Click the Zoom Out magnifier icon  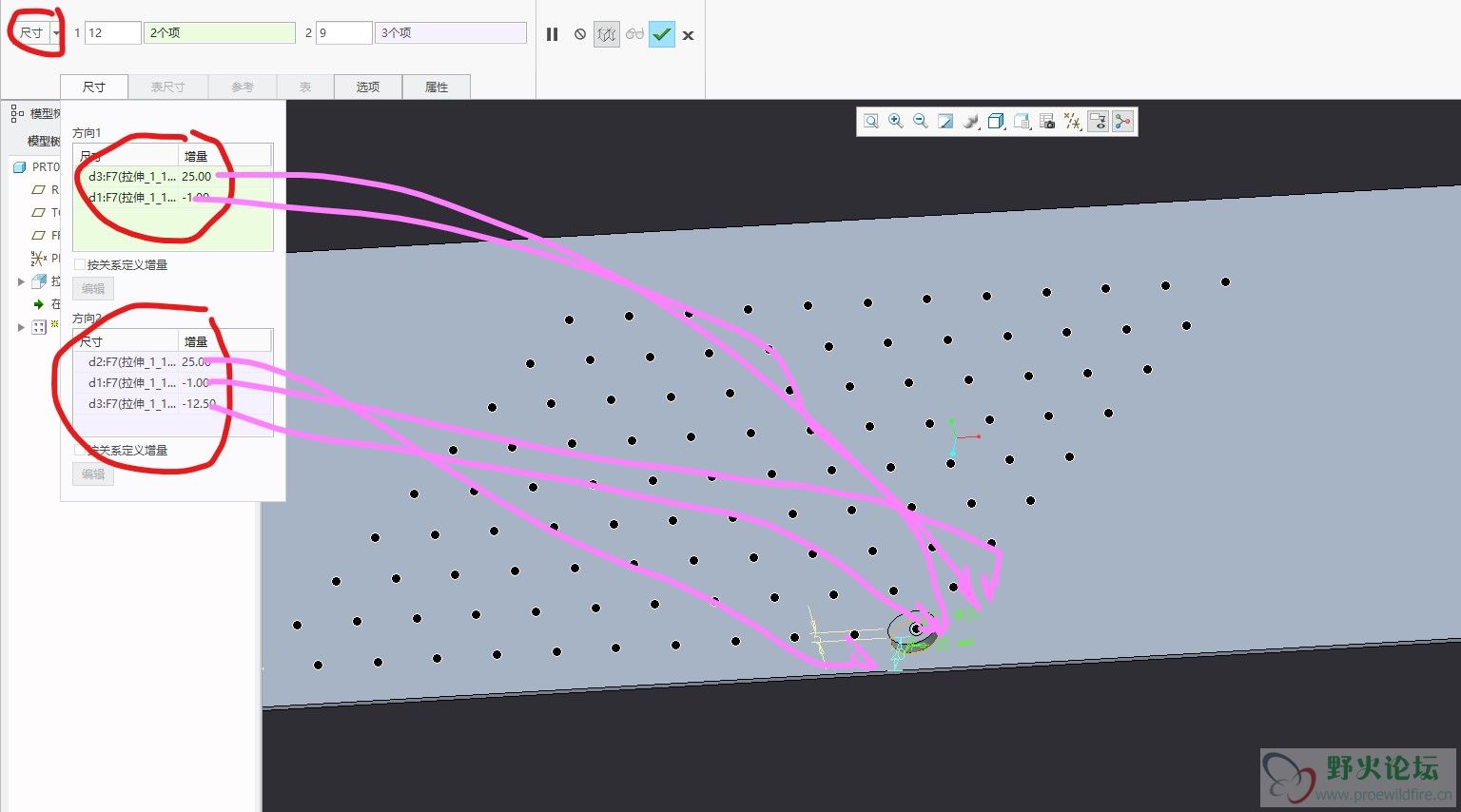pos(920,121)
